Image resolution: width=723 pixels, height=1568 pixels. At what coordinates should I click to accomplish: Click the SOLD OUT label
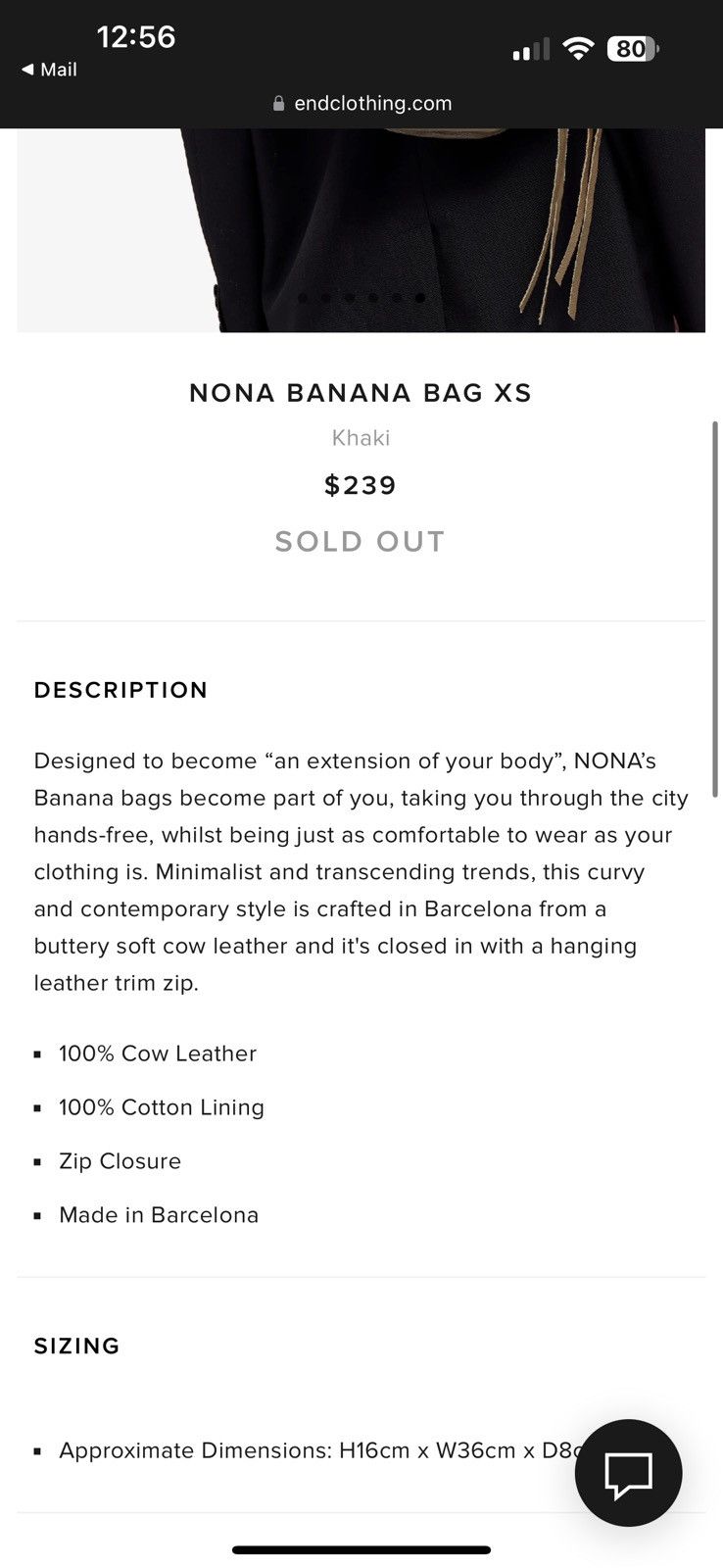click(361, 541)
